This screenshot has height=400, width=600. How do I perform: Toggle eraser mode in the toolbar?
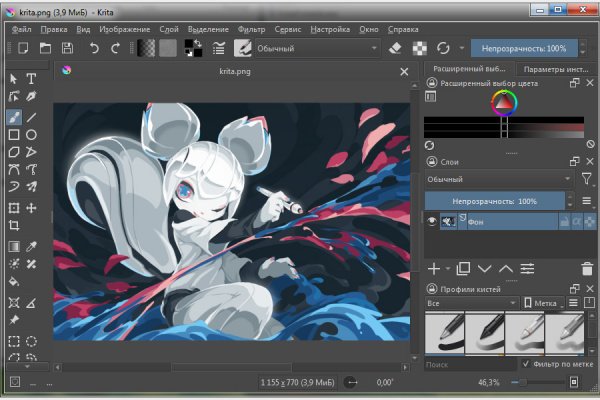pos(395,48)
